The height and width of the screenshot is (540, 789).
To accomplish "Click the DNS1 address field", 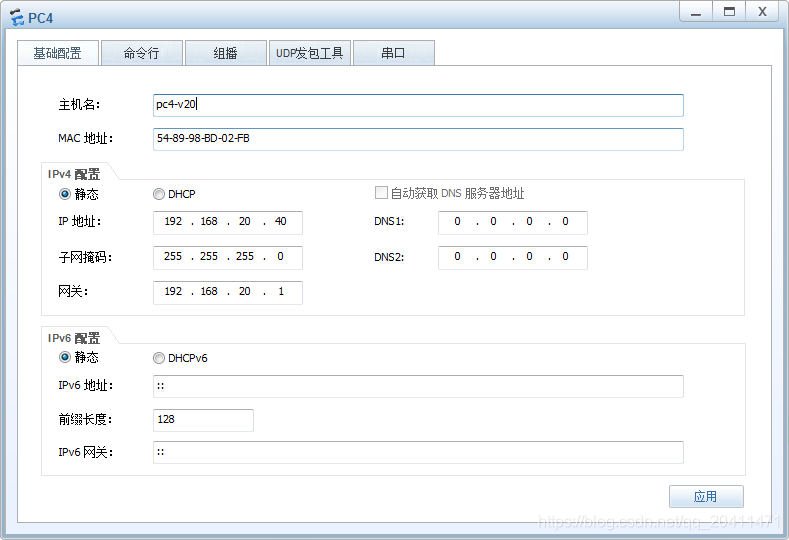I will [x=513, y=222].
